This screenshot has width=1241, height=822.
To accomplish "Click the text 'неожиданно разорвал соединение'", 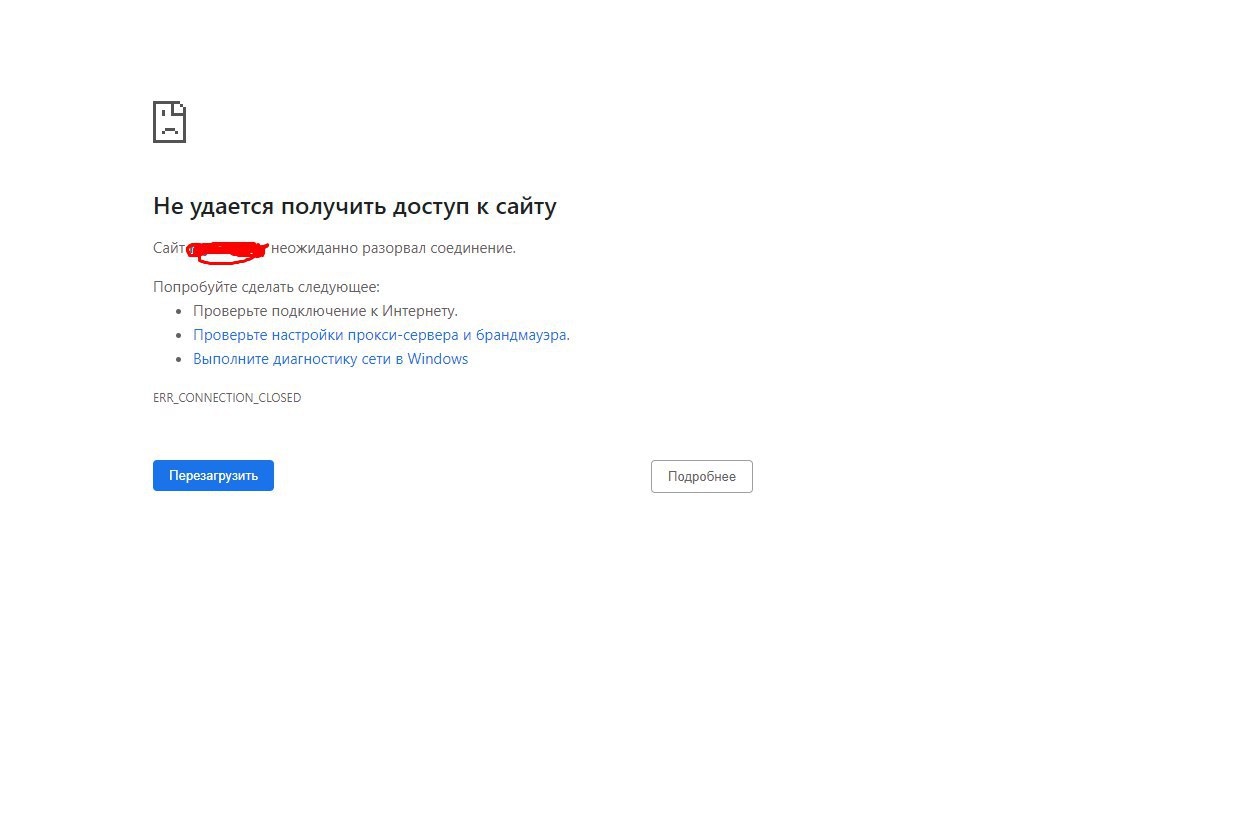I will [x=392, y=248].
